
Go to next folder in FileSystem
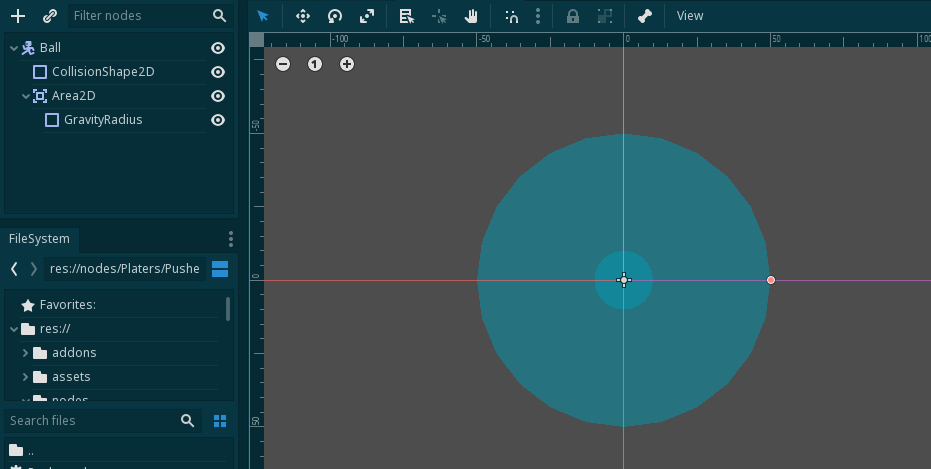tap(33, 269)
